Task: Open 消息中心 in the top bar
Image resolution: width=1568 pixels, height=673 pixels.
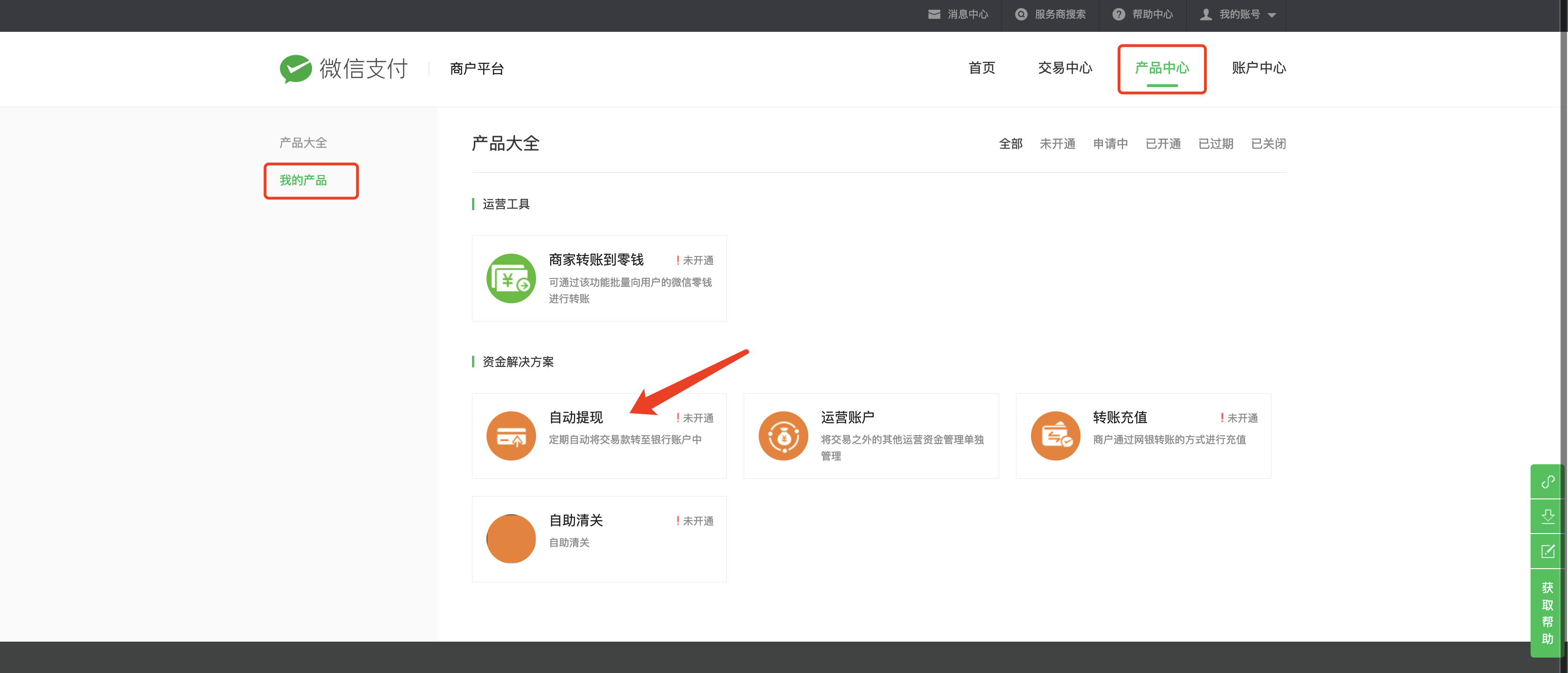Action: (x=968, y=14)
